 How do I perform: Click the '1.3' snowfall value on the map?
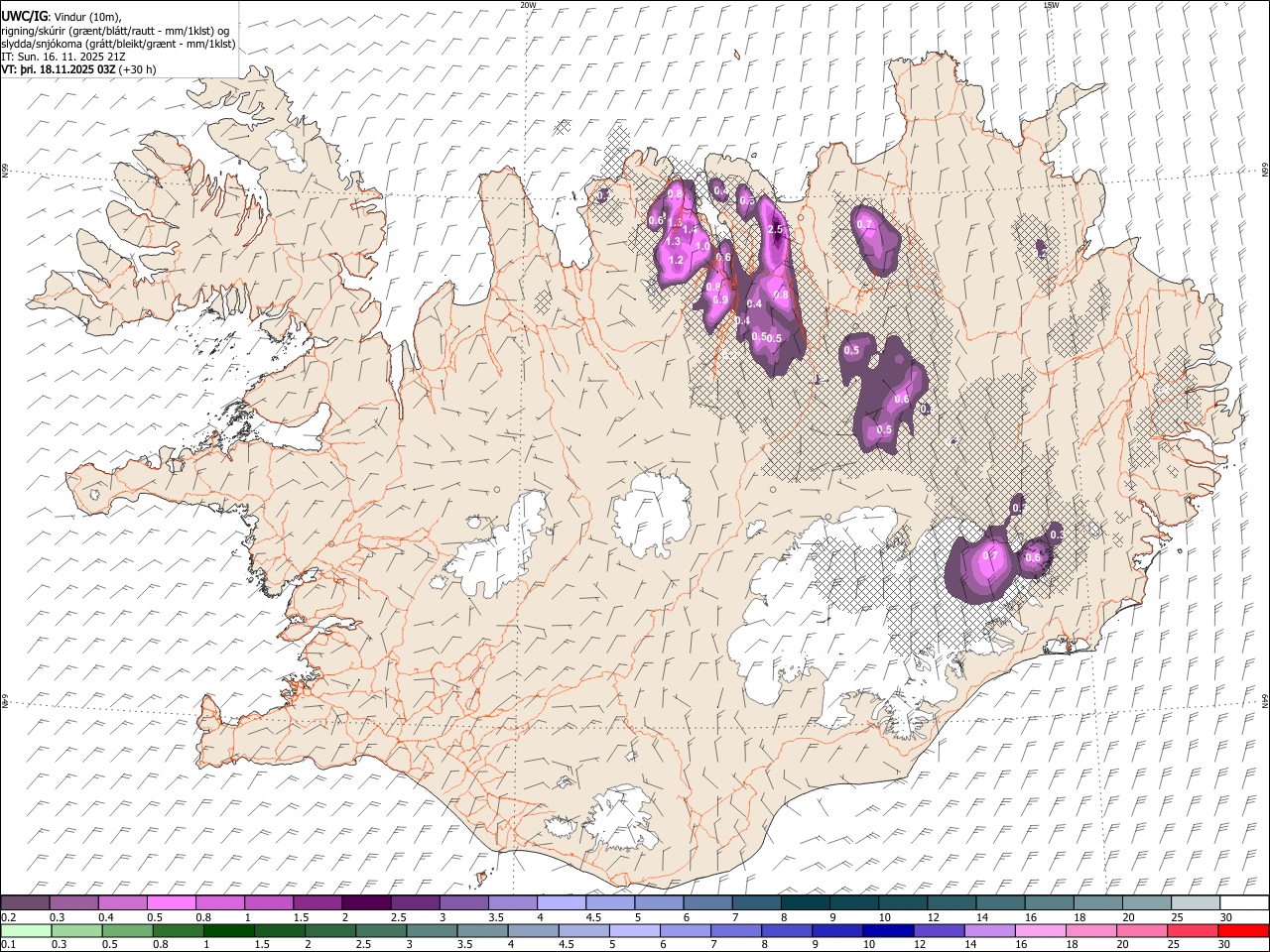[673, 242]
